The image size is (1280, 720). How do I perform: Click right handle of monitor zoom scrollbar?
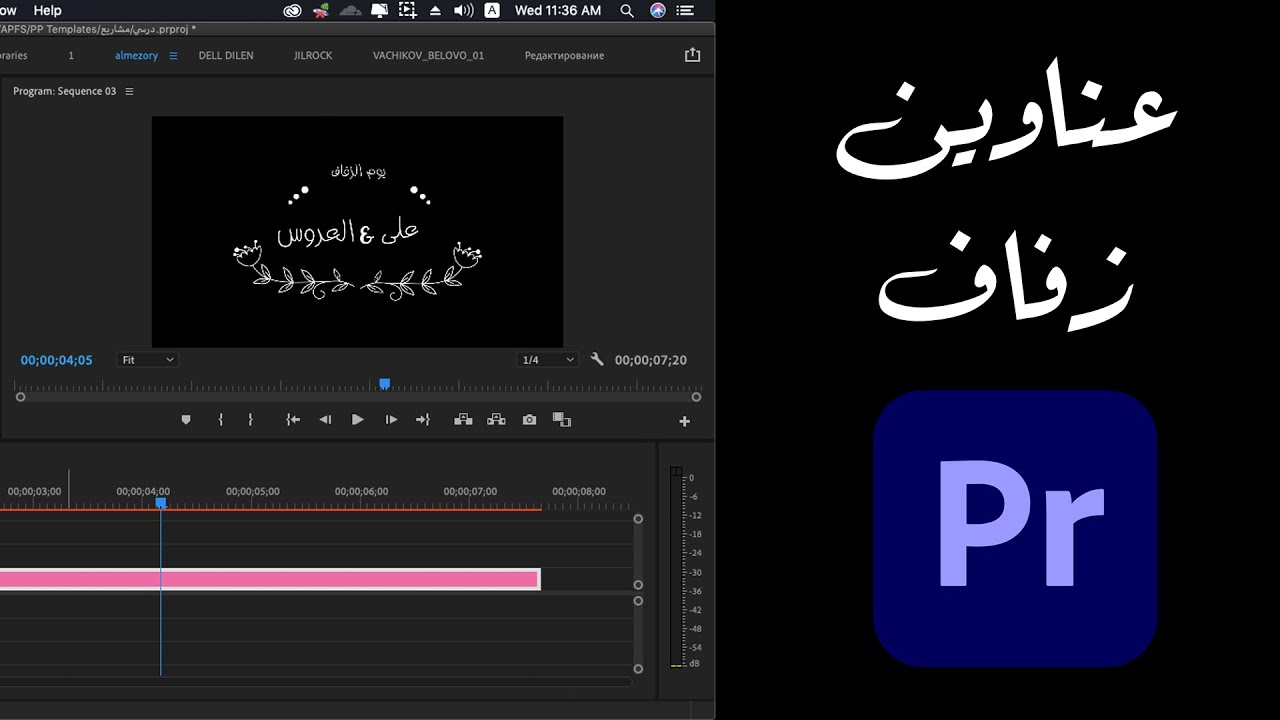tap(696, 397)
